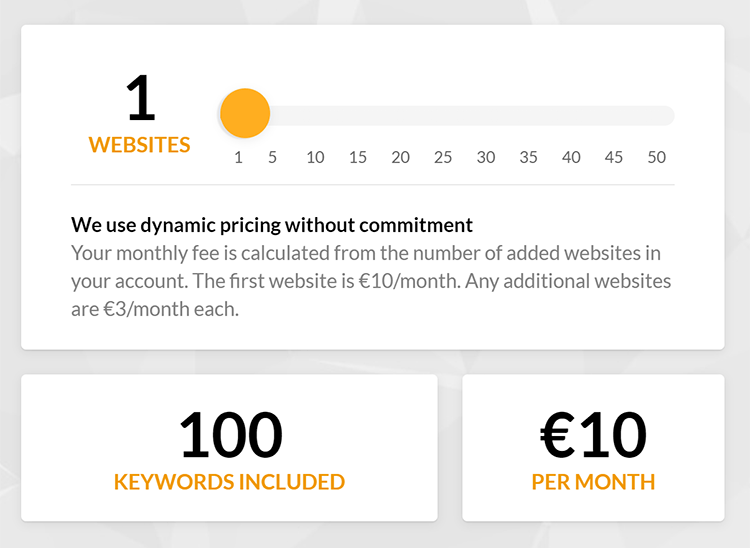Click the dynamic pricing heading text
The height and width of the screenshot is (548, 750).
272,225
